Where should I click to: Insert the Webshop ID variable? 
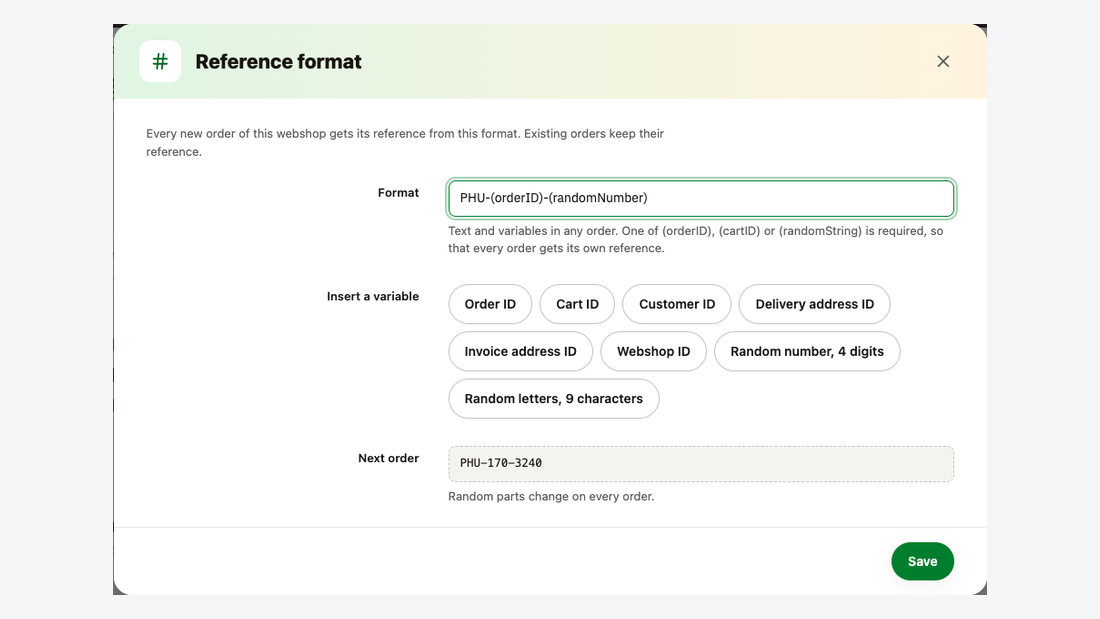(654, 351)
